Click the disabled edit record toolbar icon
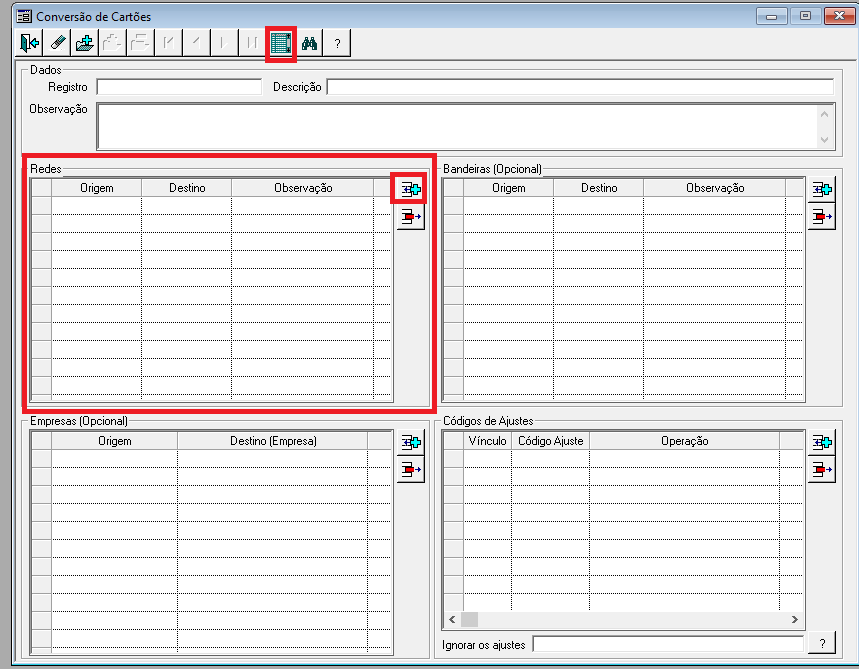 pyautogui.click(x=112, y=43)
